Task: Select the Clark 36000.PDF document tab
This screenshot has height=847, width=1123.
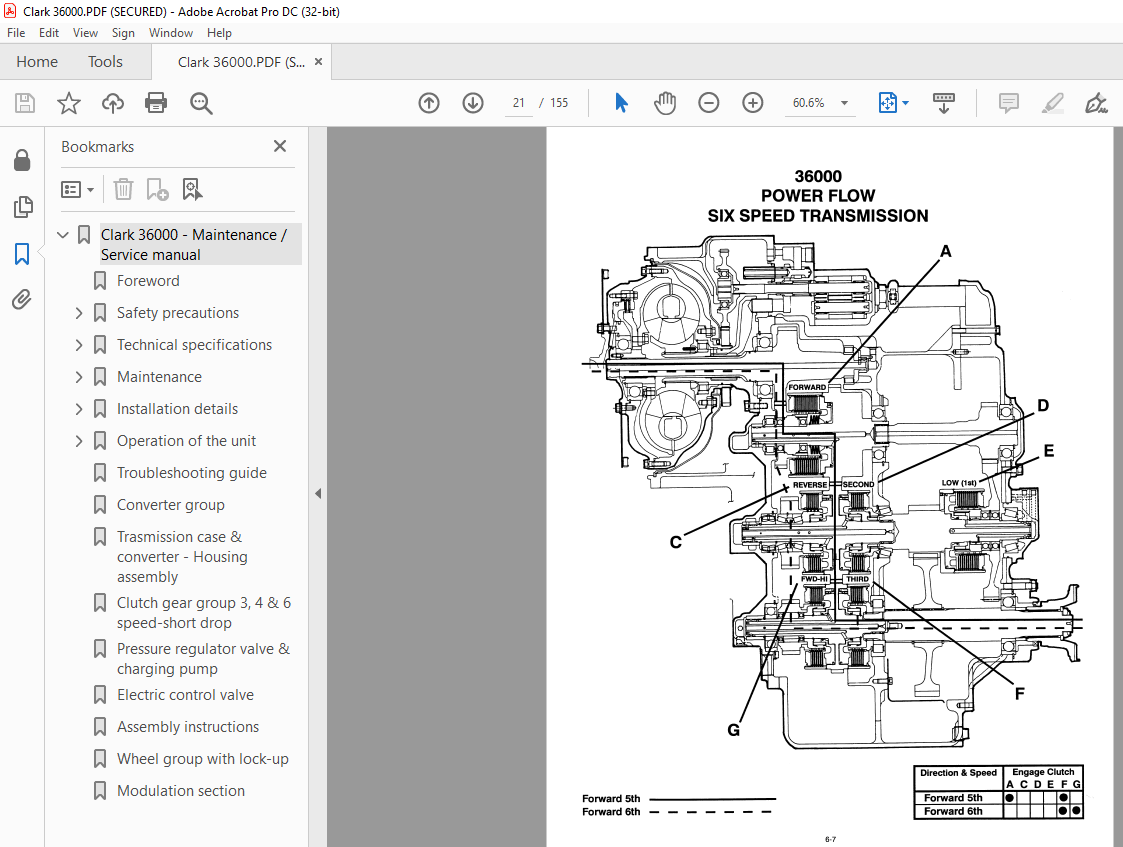Action: 241,62
